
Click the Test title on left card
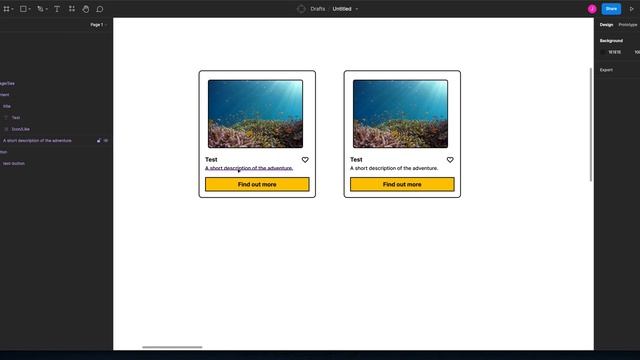[211, 160]
